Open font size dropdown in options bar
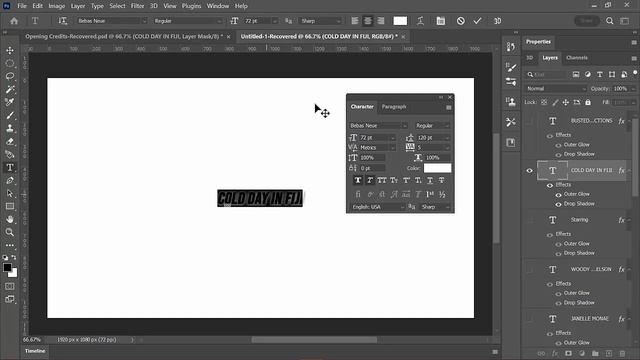640x360 pixels. click(x=274, y=21)
